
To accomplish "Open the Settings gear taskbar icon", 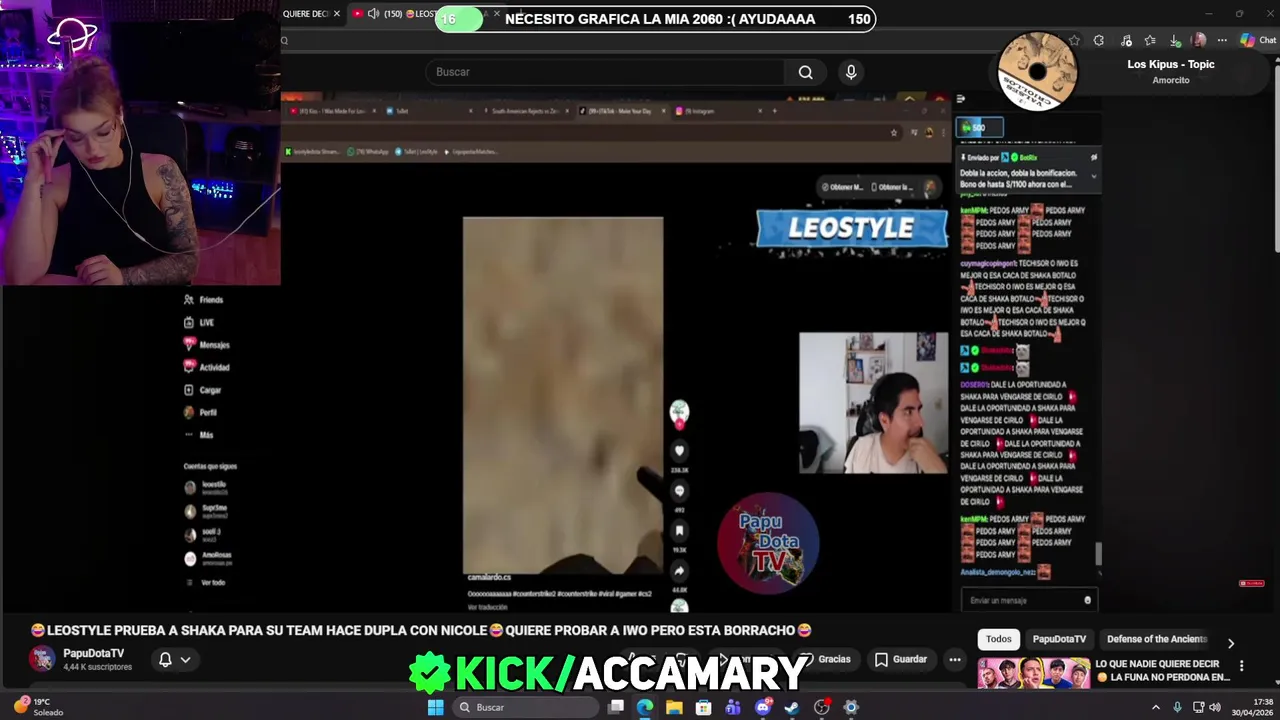I will [851, 707].
